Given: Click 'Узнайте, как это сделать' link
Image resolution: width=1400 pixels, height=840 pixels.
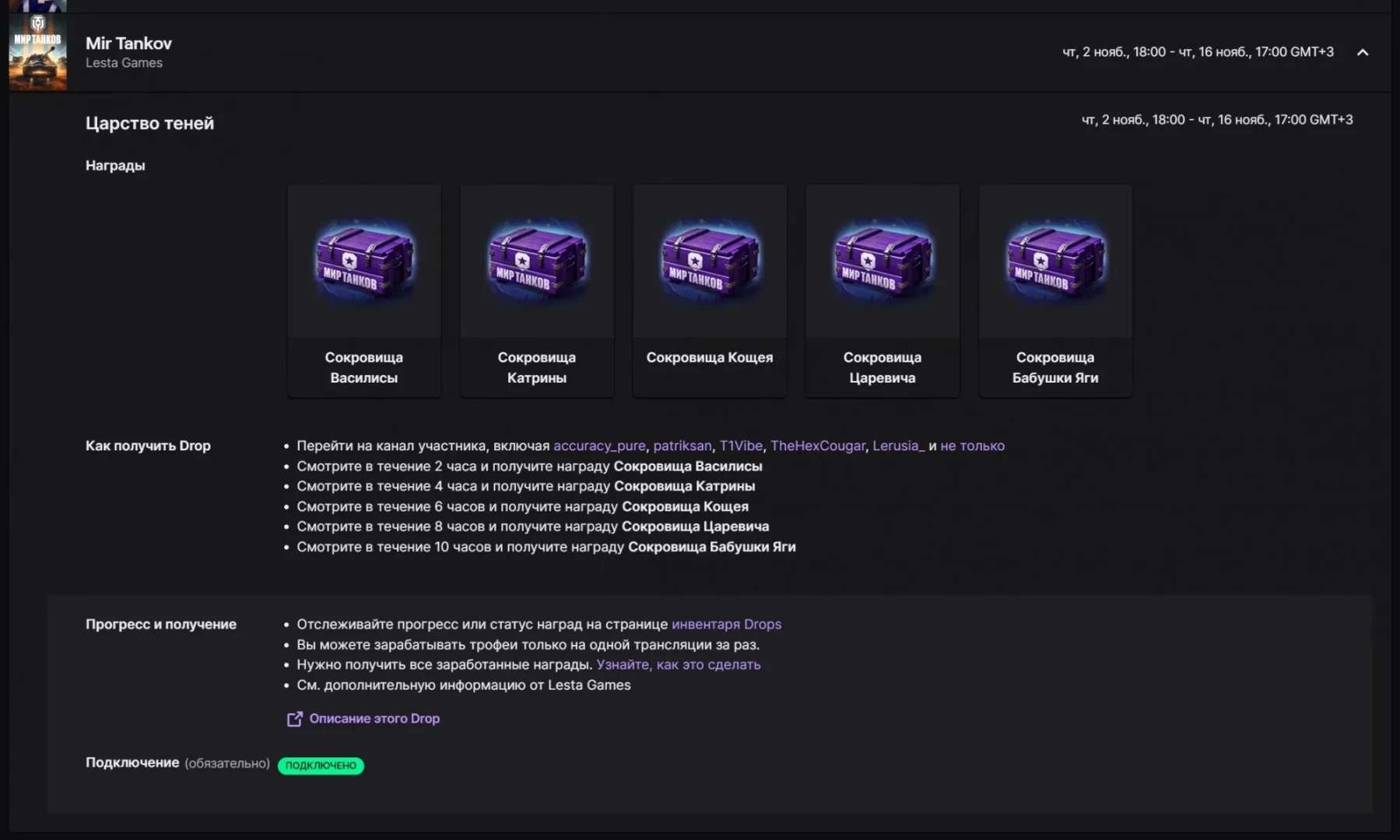Looking at the screenshot, I should 678,664.
